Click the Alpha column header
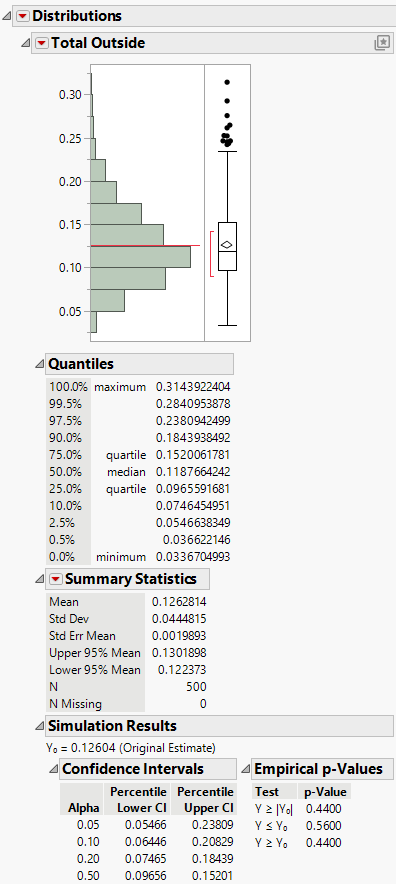The image size is (396, 884). [x=82, y=808]
